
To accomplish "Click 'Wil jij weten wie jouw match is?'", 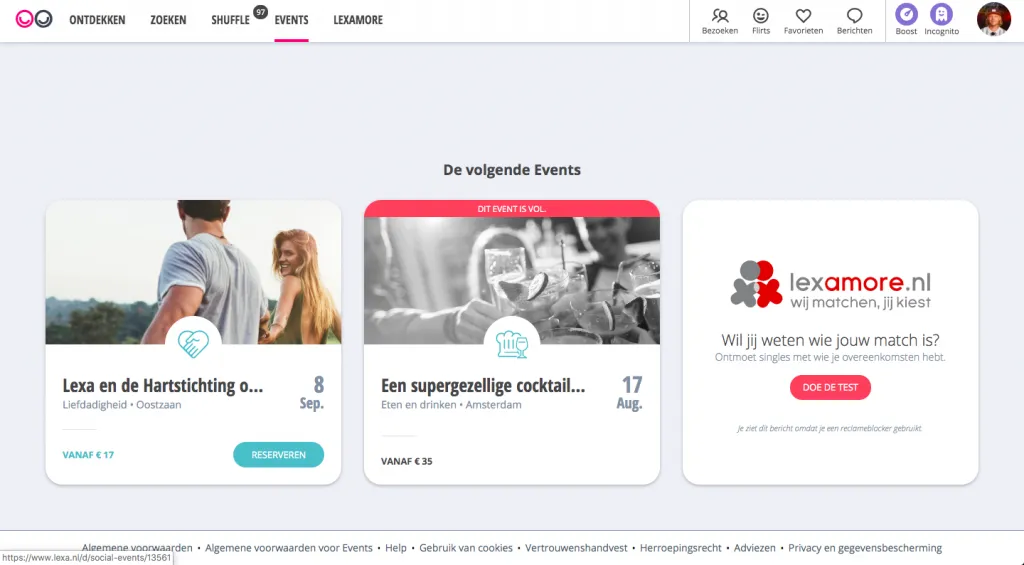I will click(x=830, y=340).
